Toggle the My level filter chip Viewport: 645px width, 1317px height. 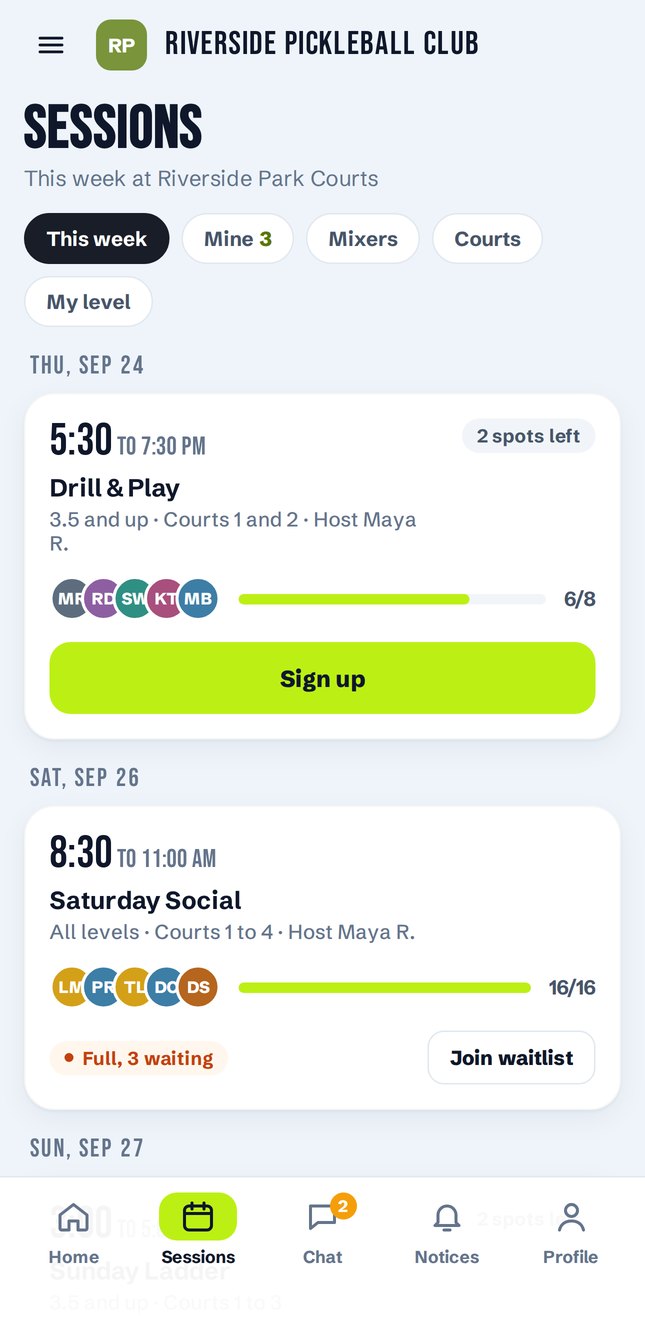(88, 302)
